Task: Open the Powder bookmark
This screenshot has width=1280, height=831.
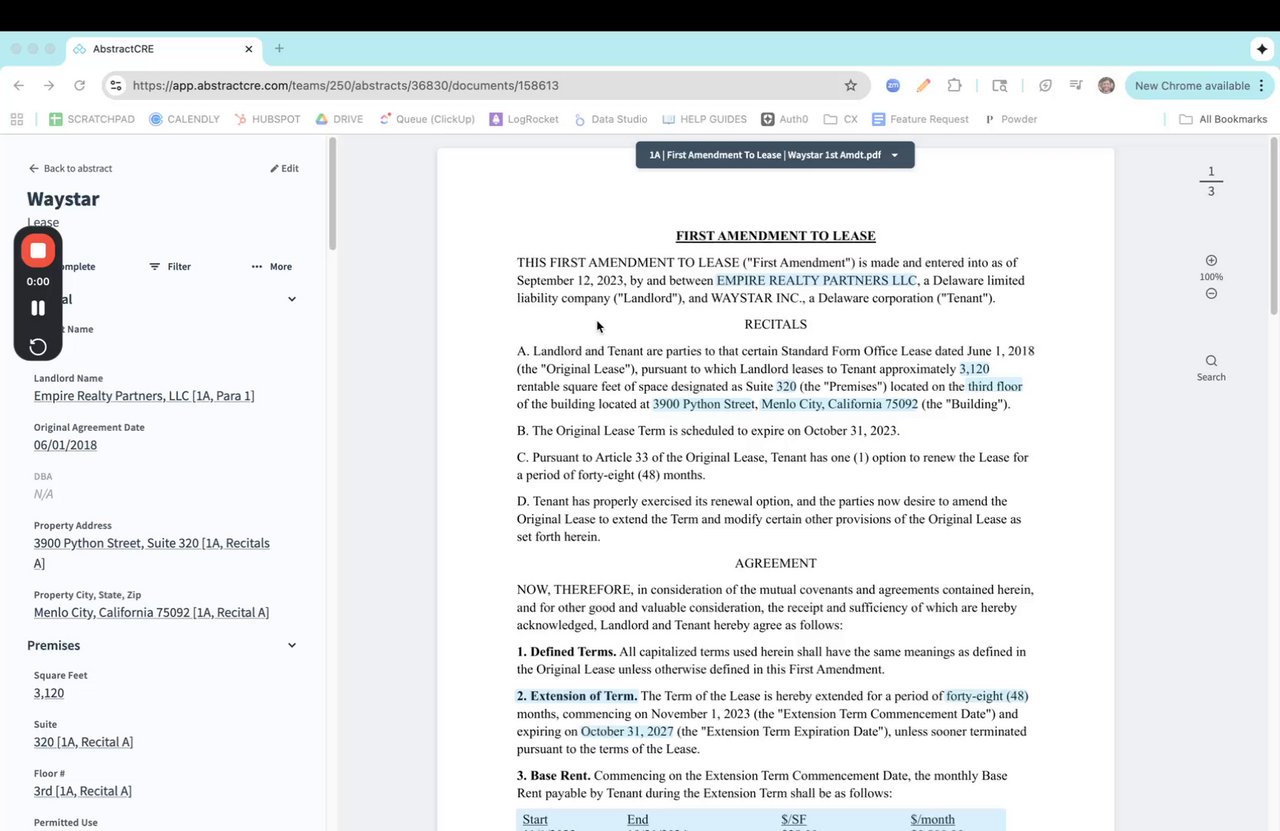Action: click(1010, 119)
